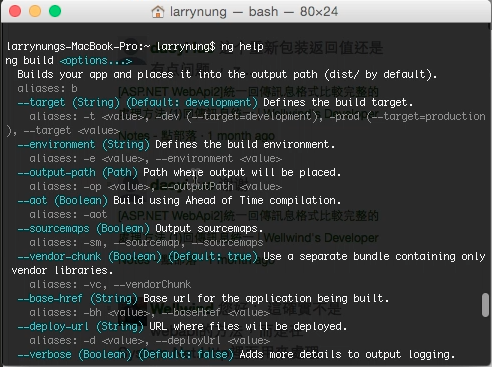Click the --aot option text
The height and width of the screenshot is (367, 492).
32,200
